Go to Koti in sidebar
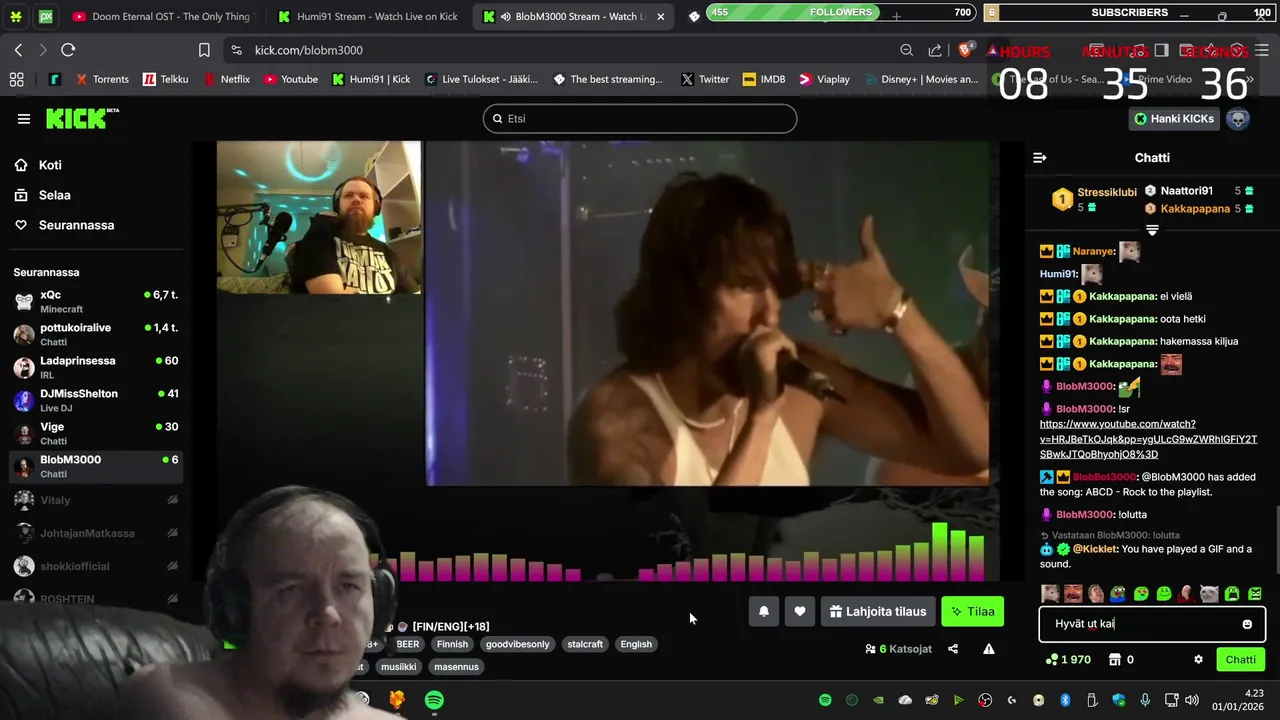Image resolution: width=1280 pixels, height=720 pixels. coord(50,165)
